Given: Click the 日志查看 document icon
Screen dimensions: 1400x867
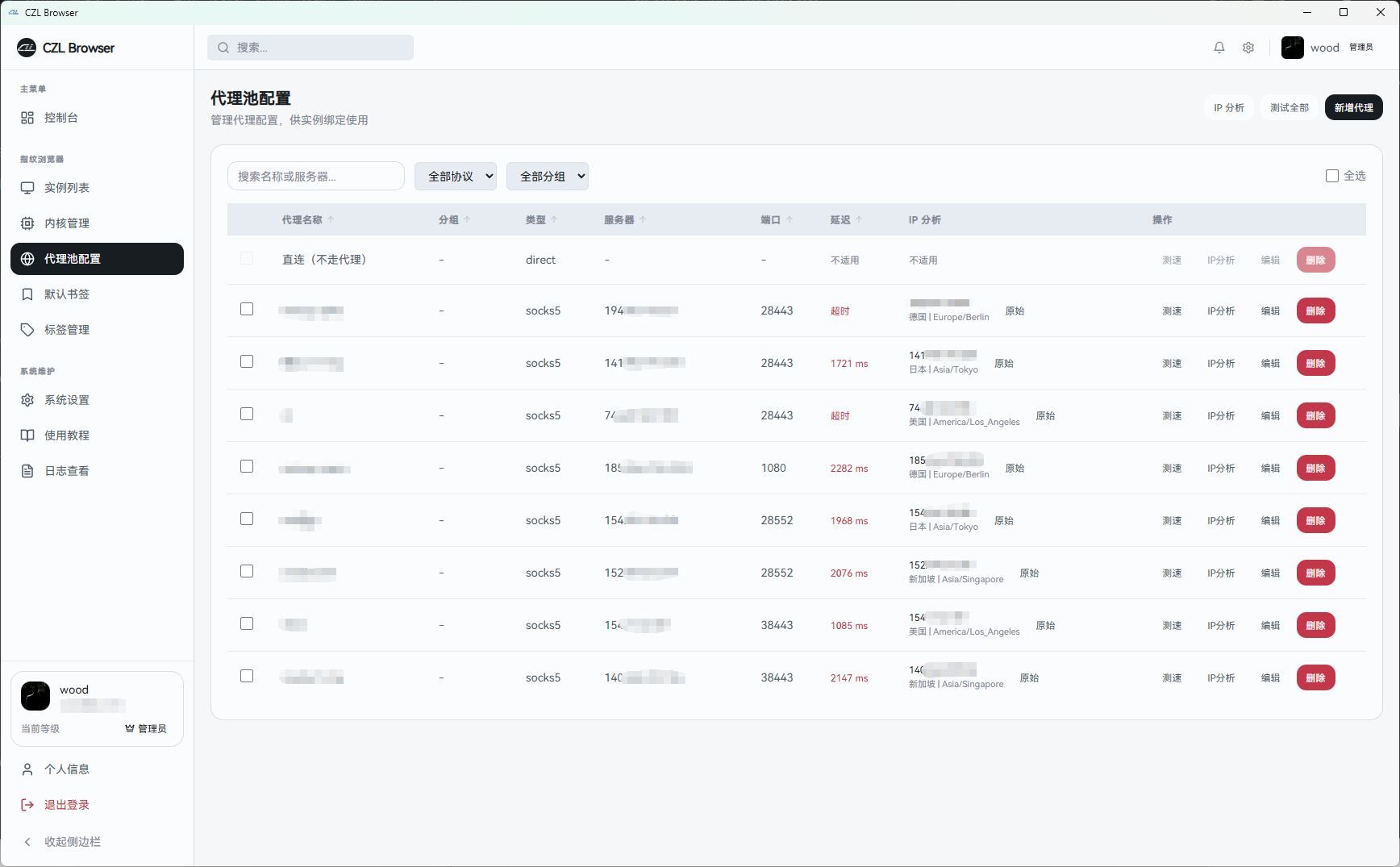Looking at the screenshot, I should (27, 471).
